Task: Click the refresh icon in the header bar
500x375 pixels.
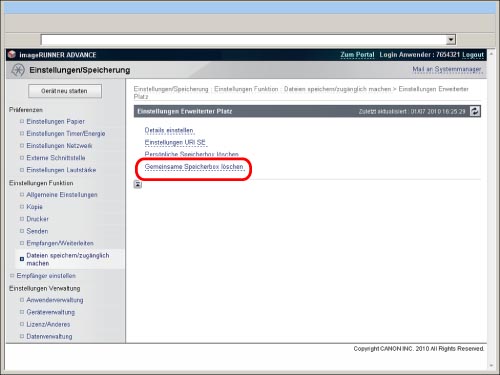Action: coord(475,111)
